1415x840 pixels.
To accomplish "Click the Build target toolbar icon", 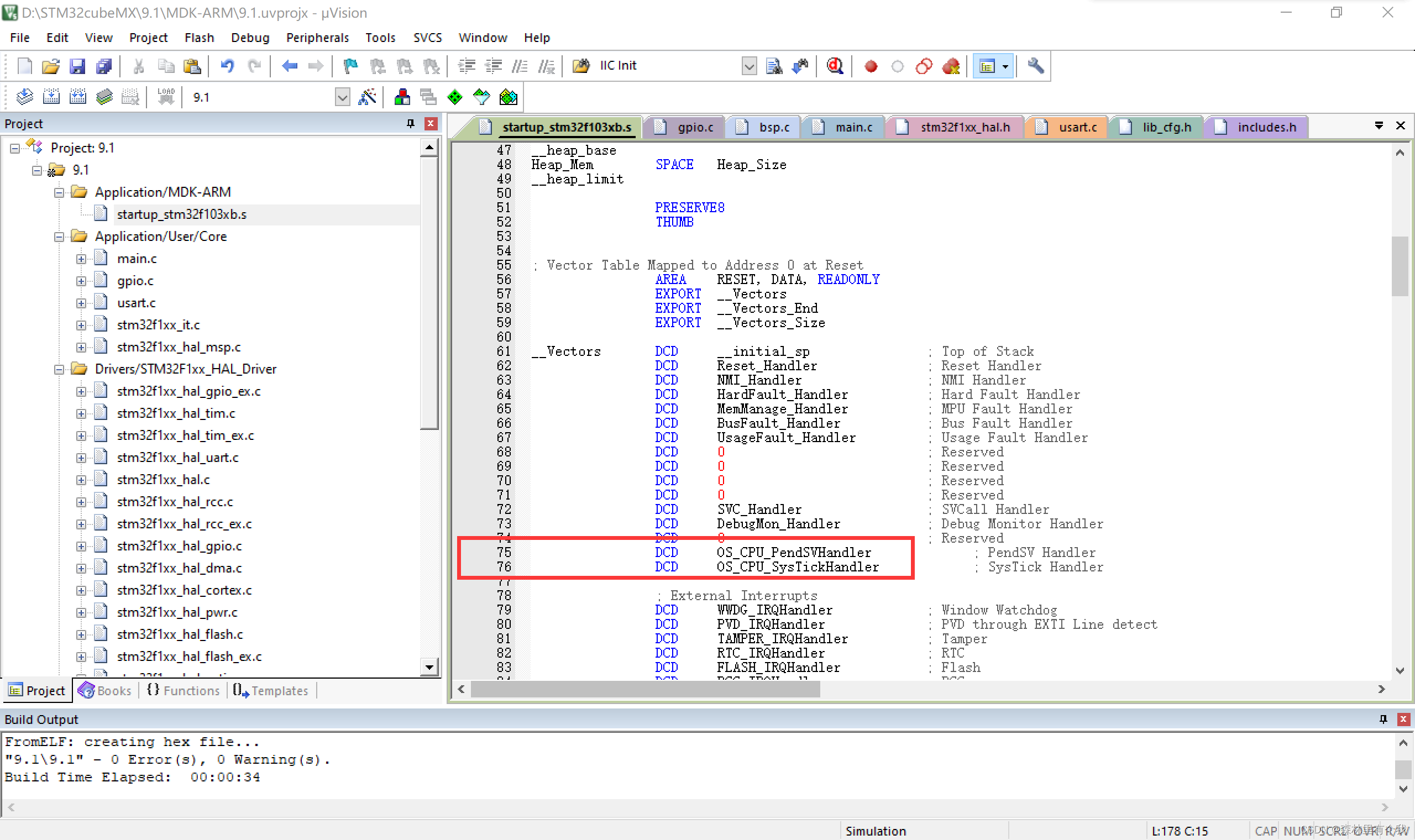I will 51,97.
